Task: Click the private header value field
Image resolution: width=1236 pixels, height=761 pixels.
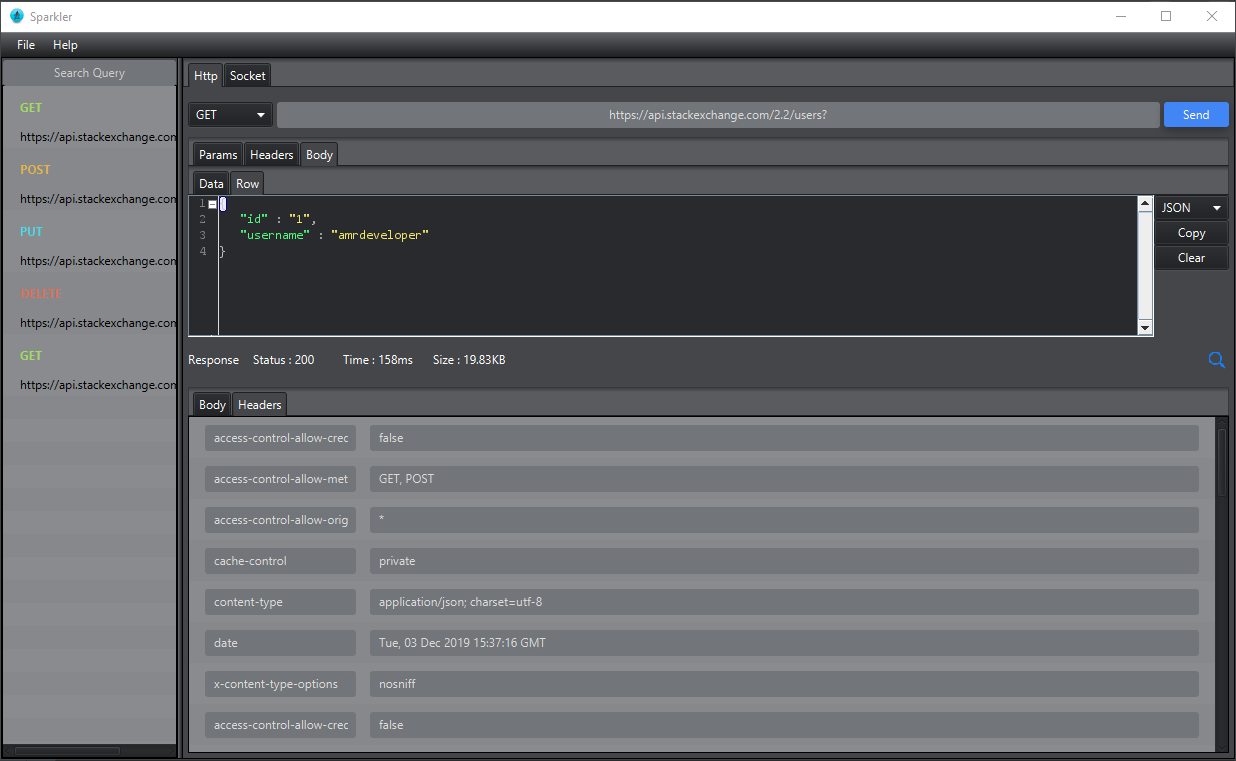Action: pyautogui.click(x=784, y=561)
